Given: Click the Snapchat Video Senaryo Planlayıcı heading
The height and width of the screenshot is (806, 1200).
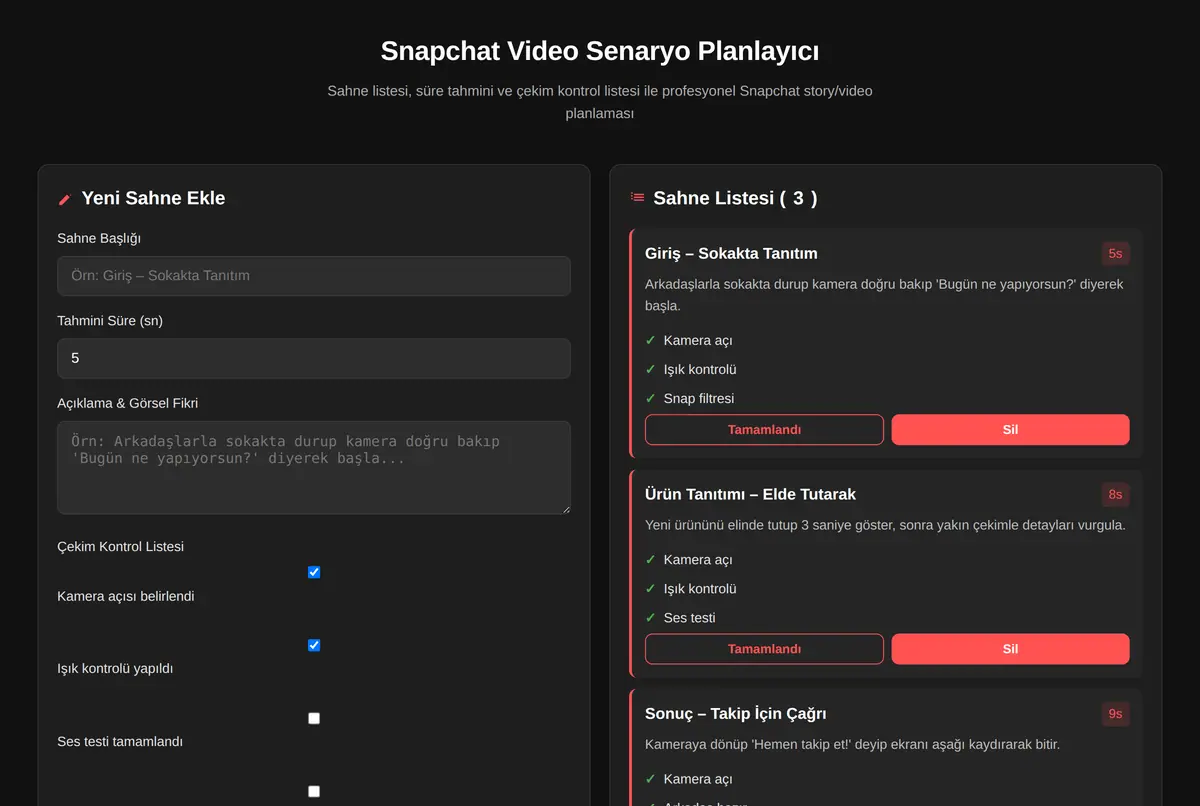Looking at the screenshot, I should tap(600, 51).
